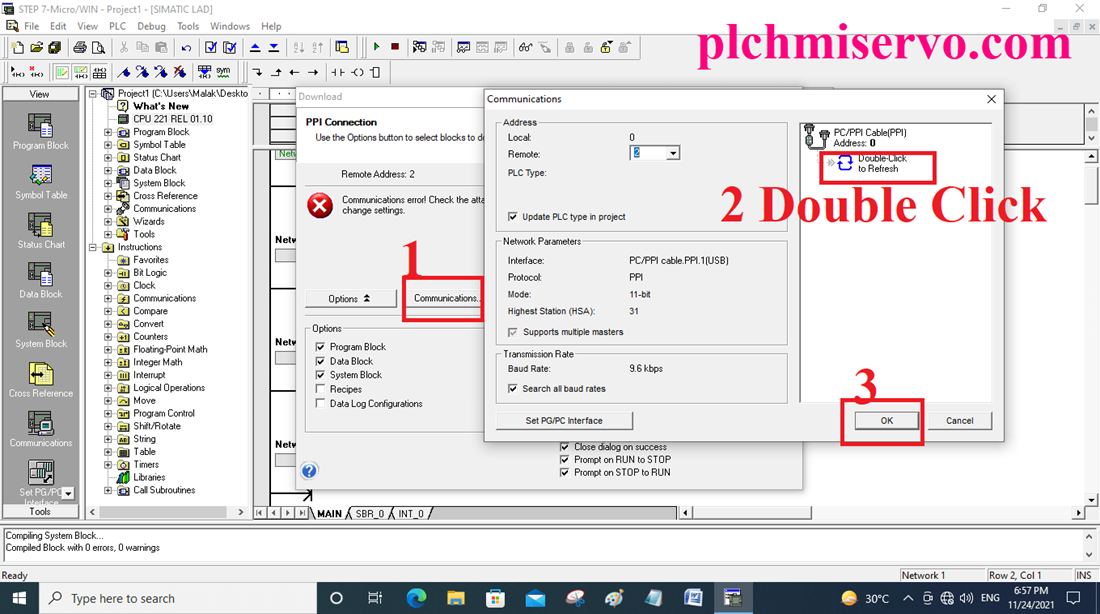
Task: Click Cancel in Communications dialog
Action: point(959,420)
